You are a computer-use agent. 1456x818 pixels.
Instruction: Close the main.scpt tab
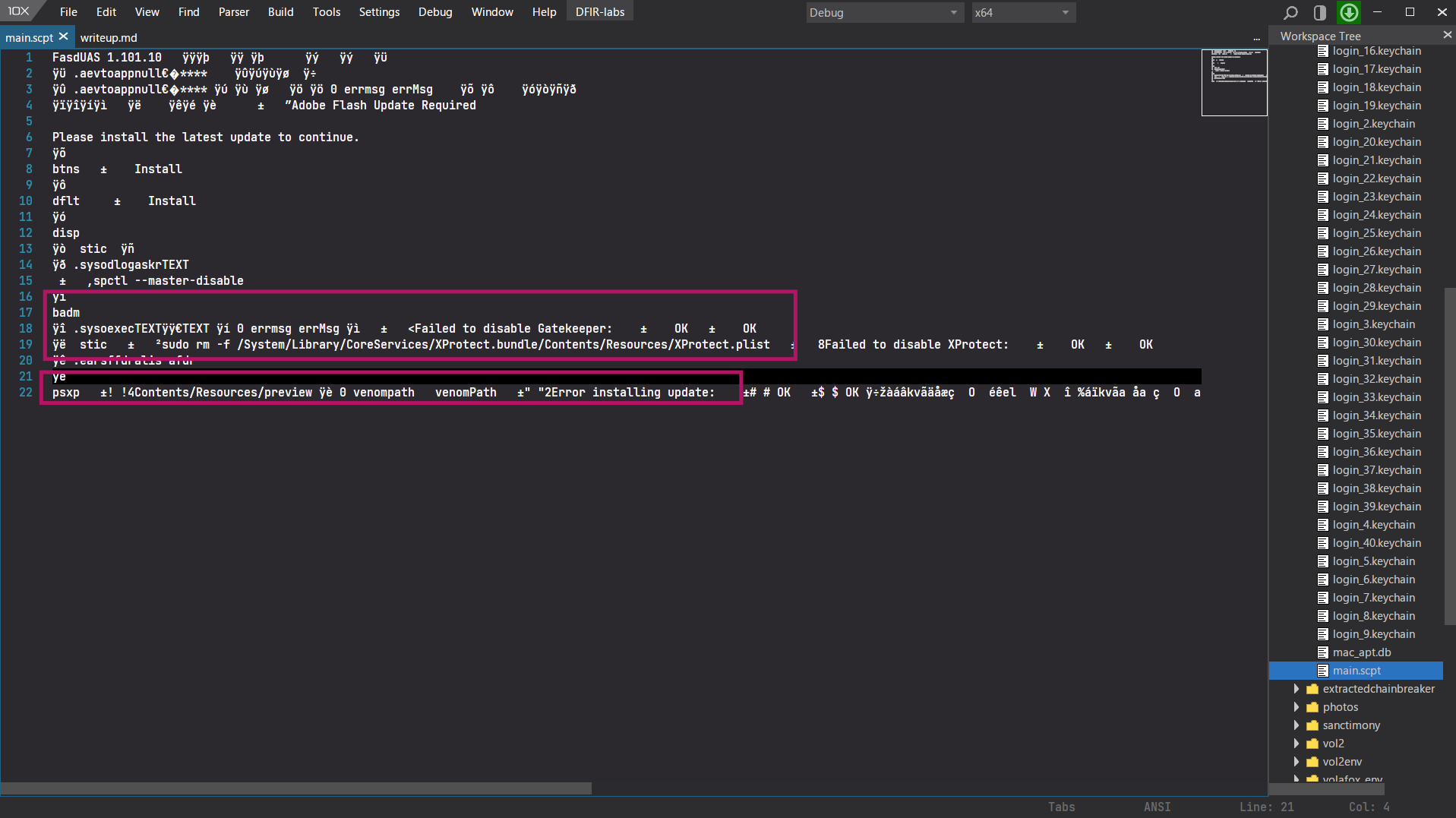point(64,36)
